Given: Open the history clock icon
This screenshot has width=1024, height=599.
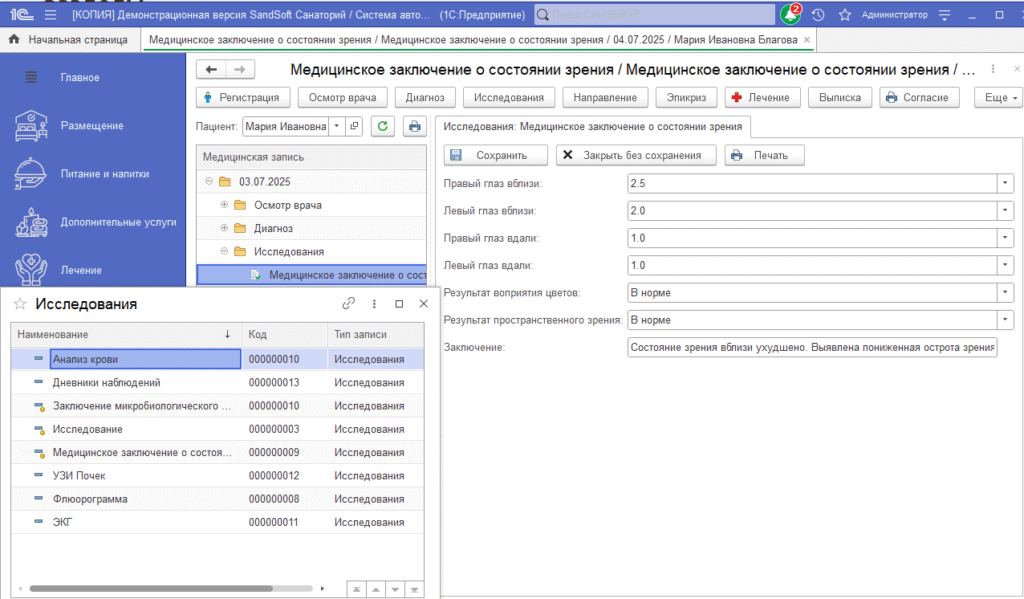Looking at the screenshot, I should 818,15.
